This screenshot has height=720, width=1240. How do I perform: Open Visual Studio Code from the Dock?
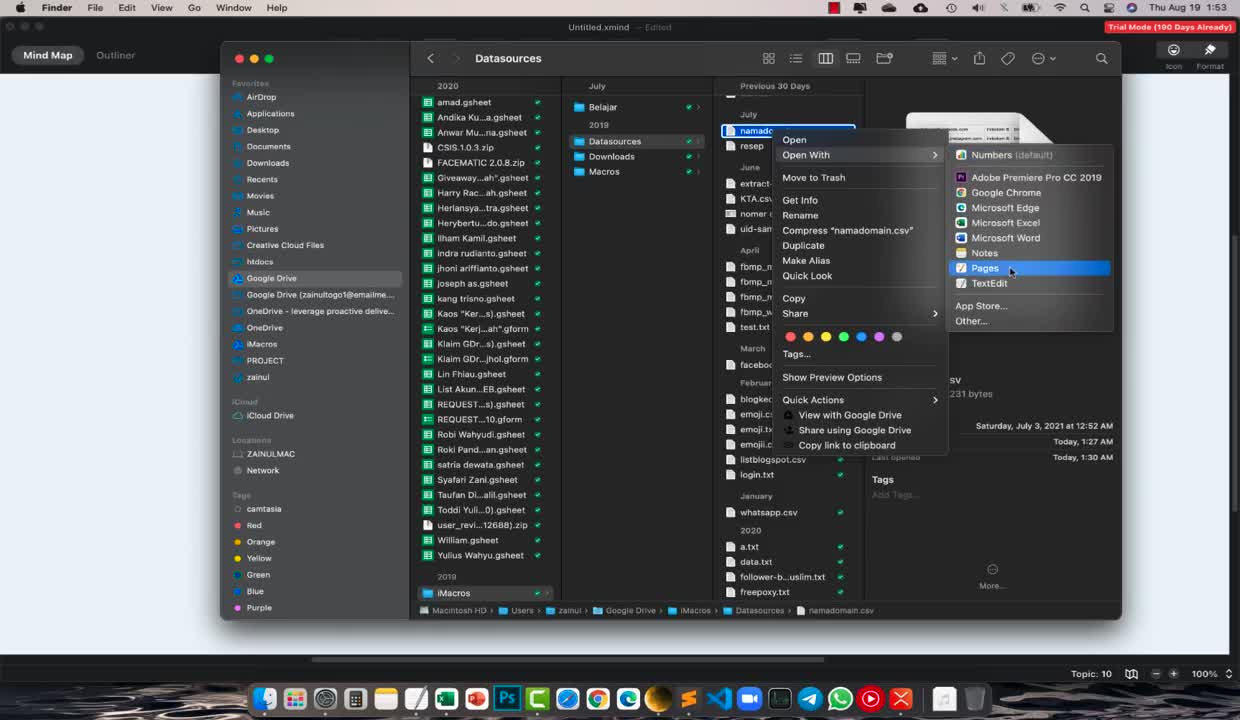(719, 698)
